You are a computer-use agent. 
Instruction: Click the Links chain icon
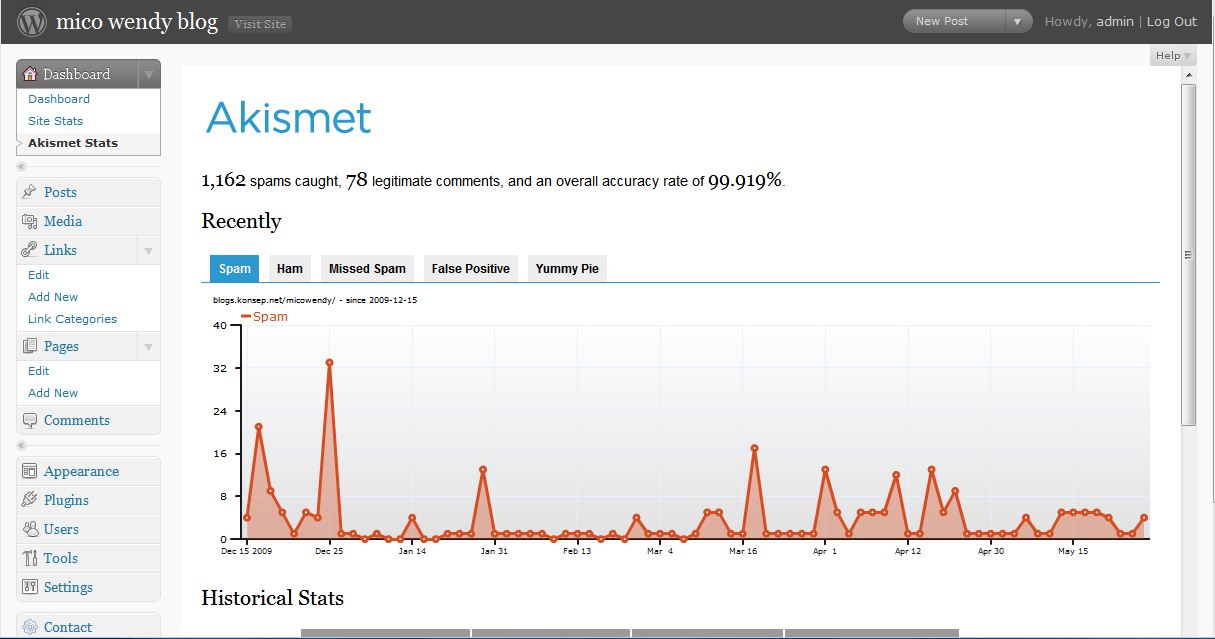(29, 250)
